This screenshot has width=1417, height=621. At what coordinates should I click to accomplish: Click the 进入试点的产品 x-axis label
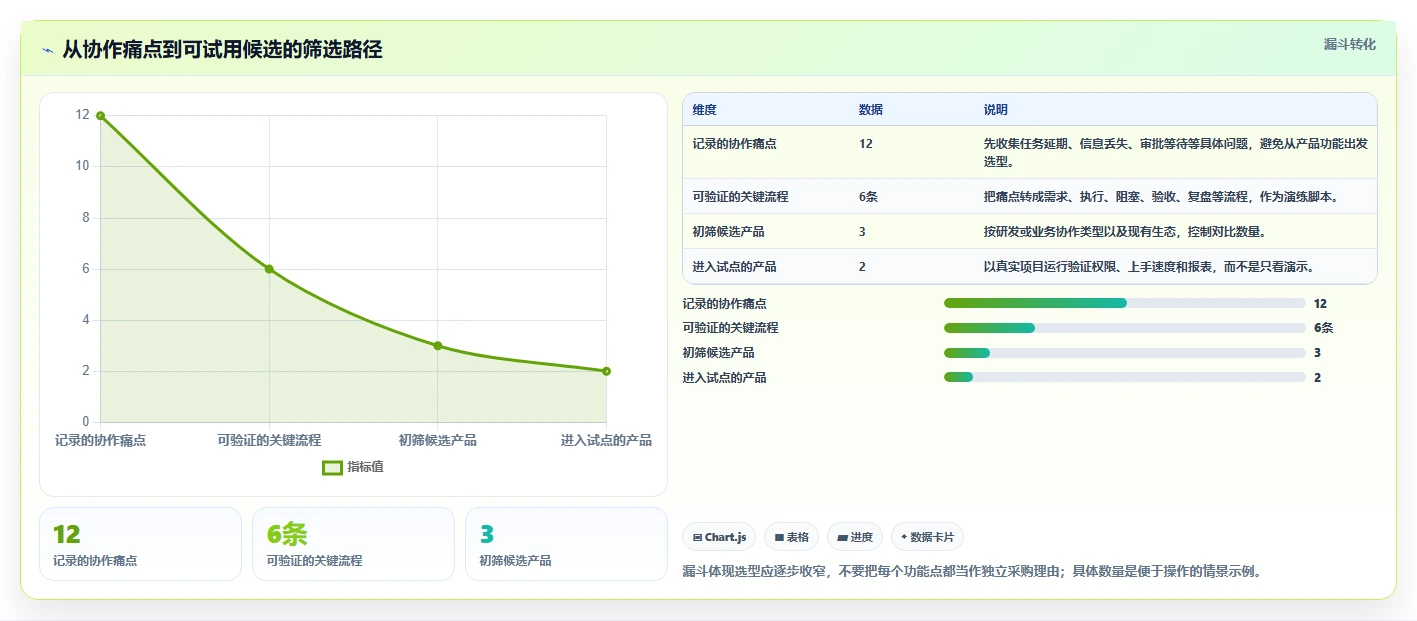[606, 440]
